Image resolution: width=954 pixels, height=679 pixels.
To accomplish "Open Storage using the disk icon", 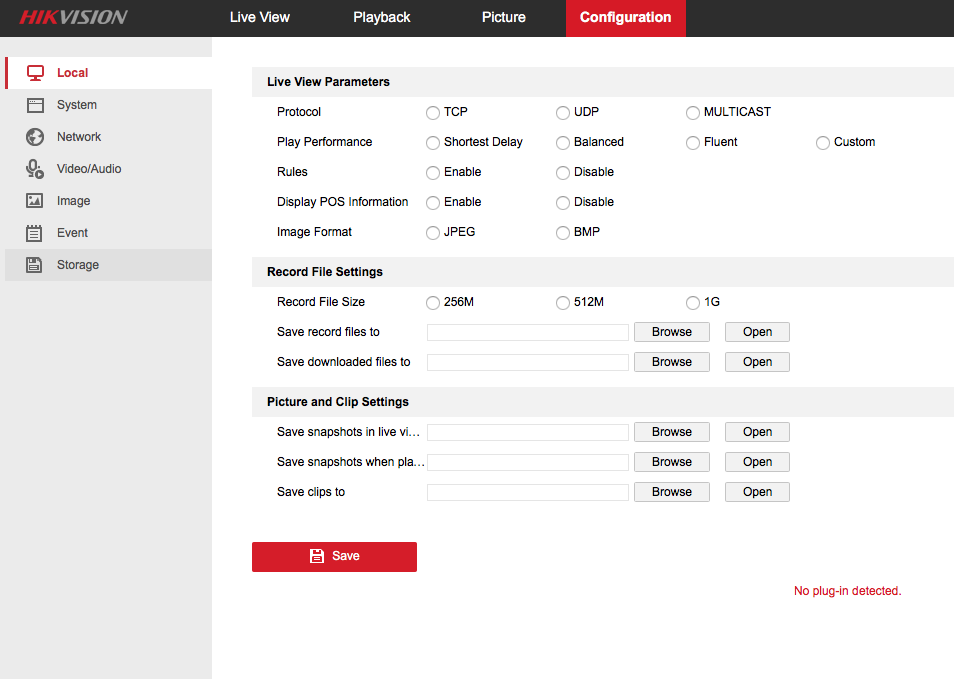I will pos(35,265).
